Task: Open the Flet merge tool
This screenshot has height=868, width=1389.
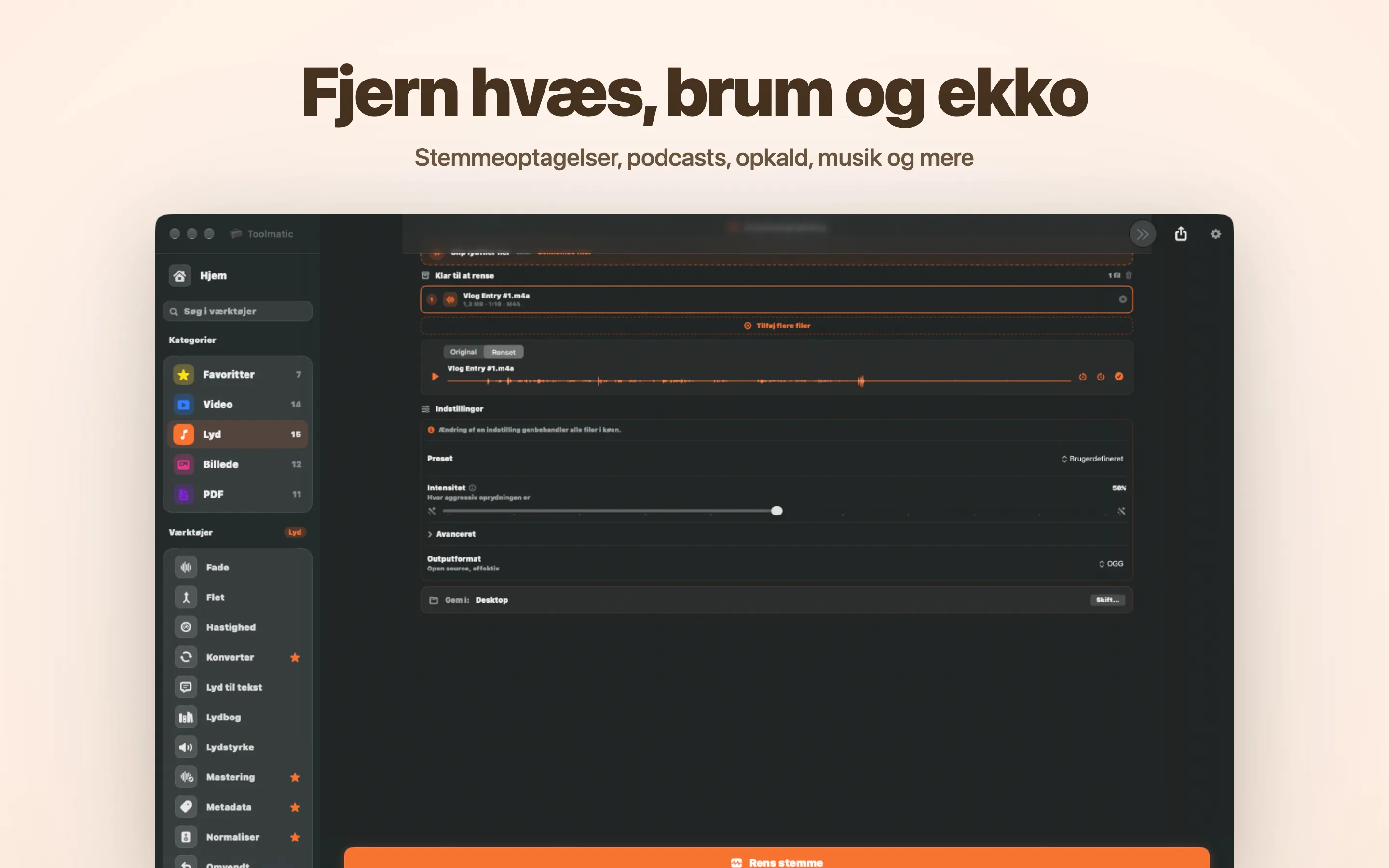Action: pos(238,597)
